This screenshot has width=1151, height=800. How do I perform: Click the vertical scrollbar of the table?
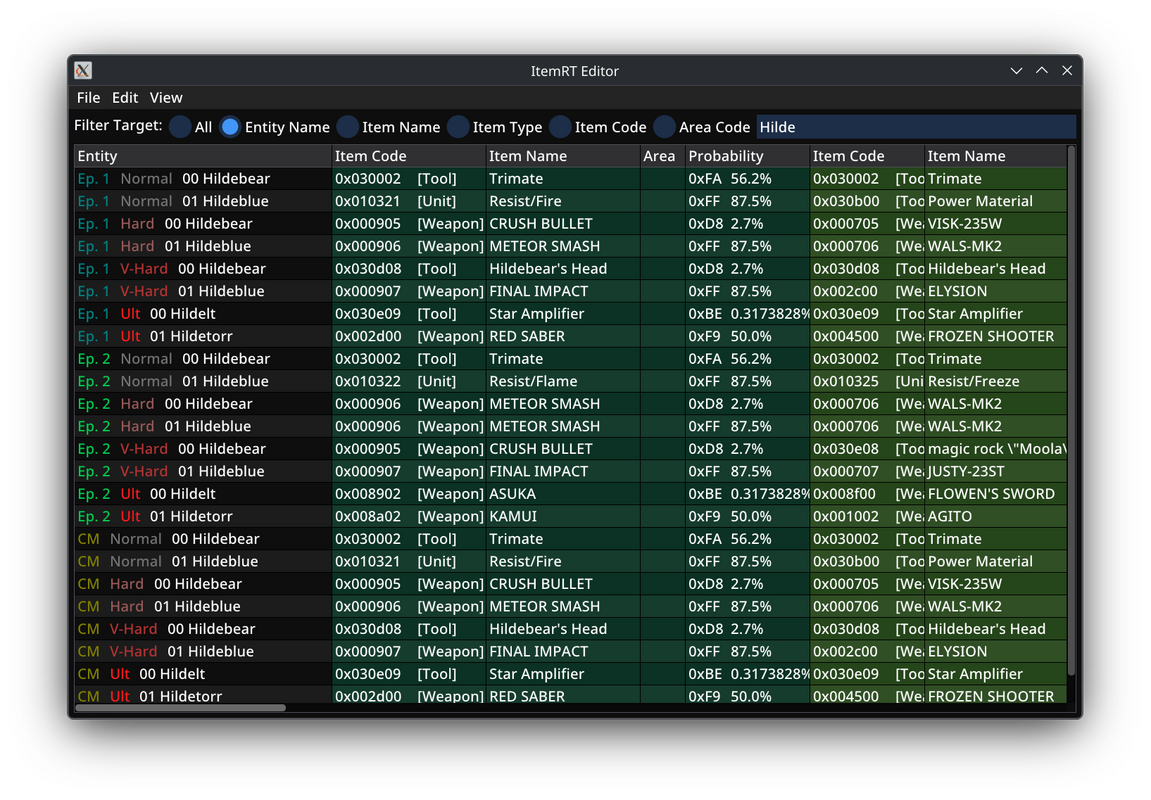(x=1071, y=411)
